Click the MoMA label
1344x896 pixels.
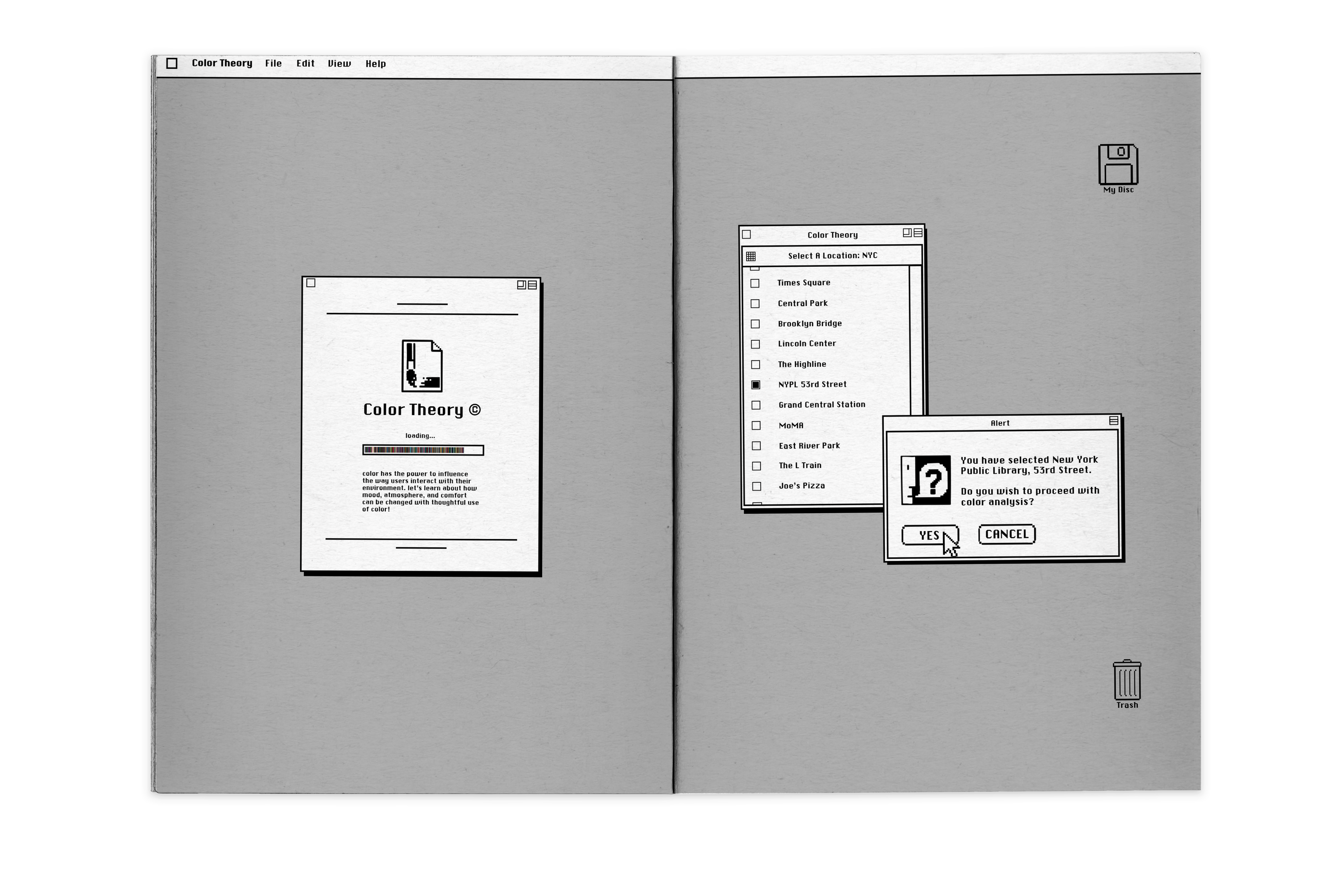coord(791,426)
